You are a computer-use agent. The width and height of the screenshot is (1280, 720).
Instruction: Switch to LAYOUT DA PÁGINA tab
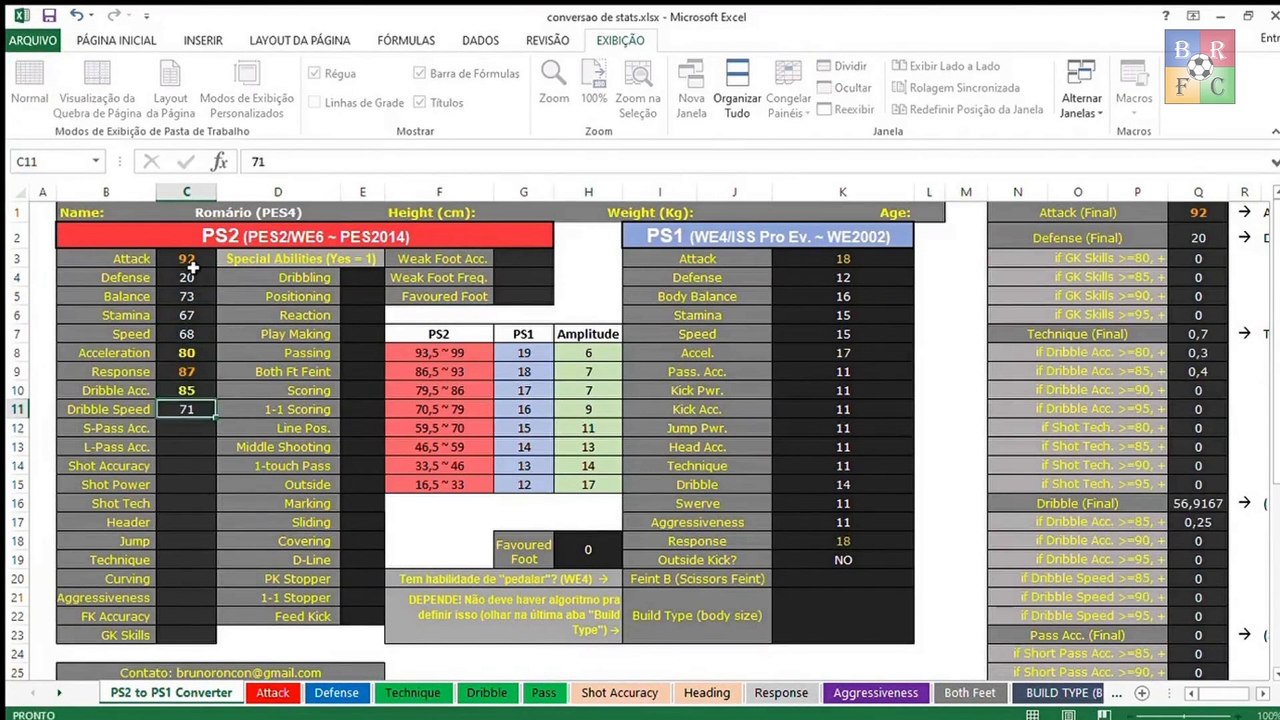[x=300, y=40]
